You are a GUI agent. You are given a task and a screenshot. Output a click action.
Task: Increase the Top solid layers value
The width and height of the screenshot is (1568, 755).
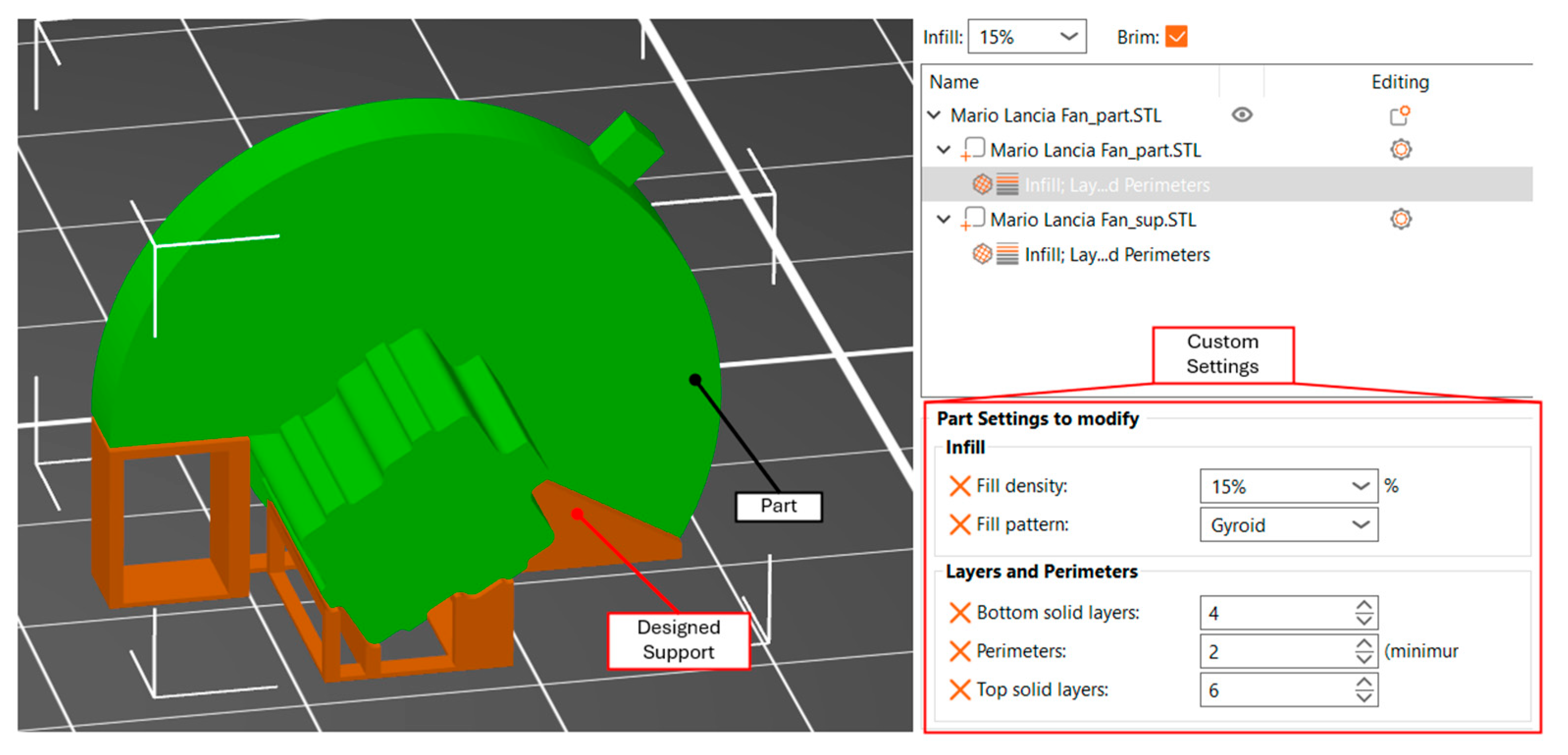(1364, 682)
